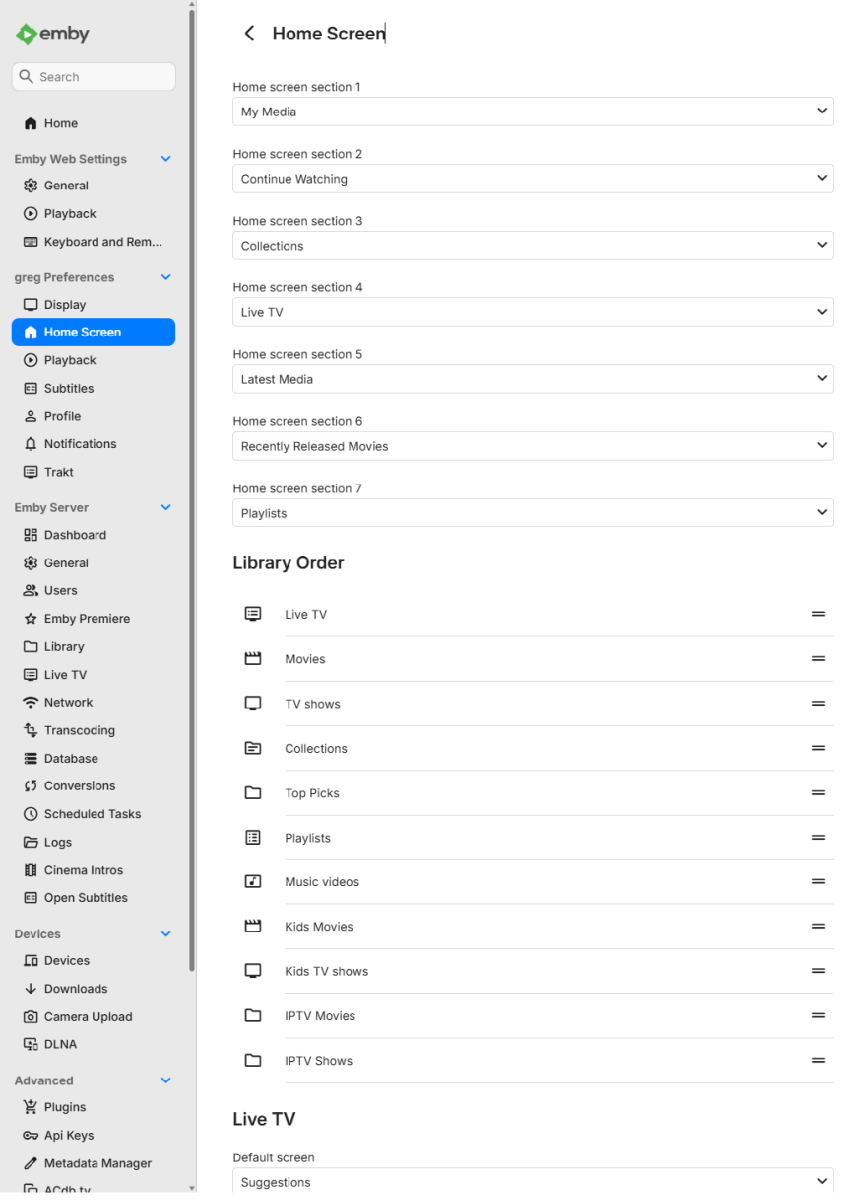Open Subtitles preferences
844x1200 pixels.
coord(69,389)
